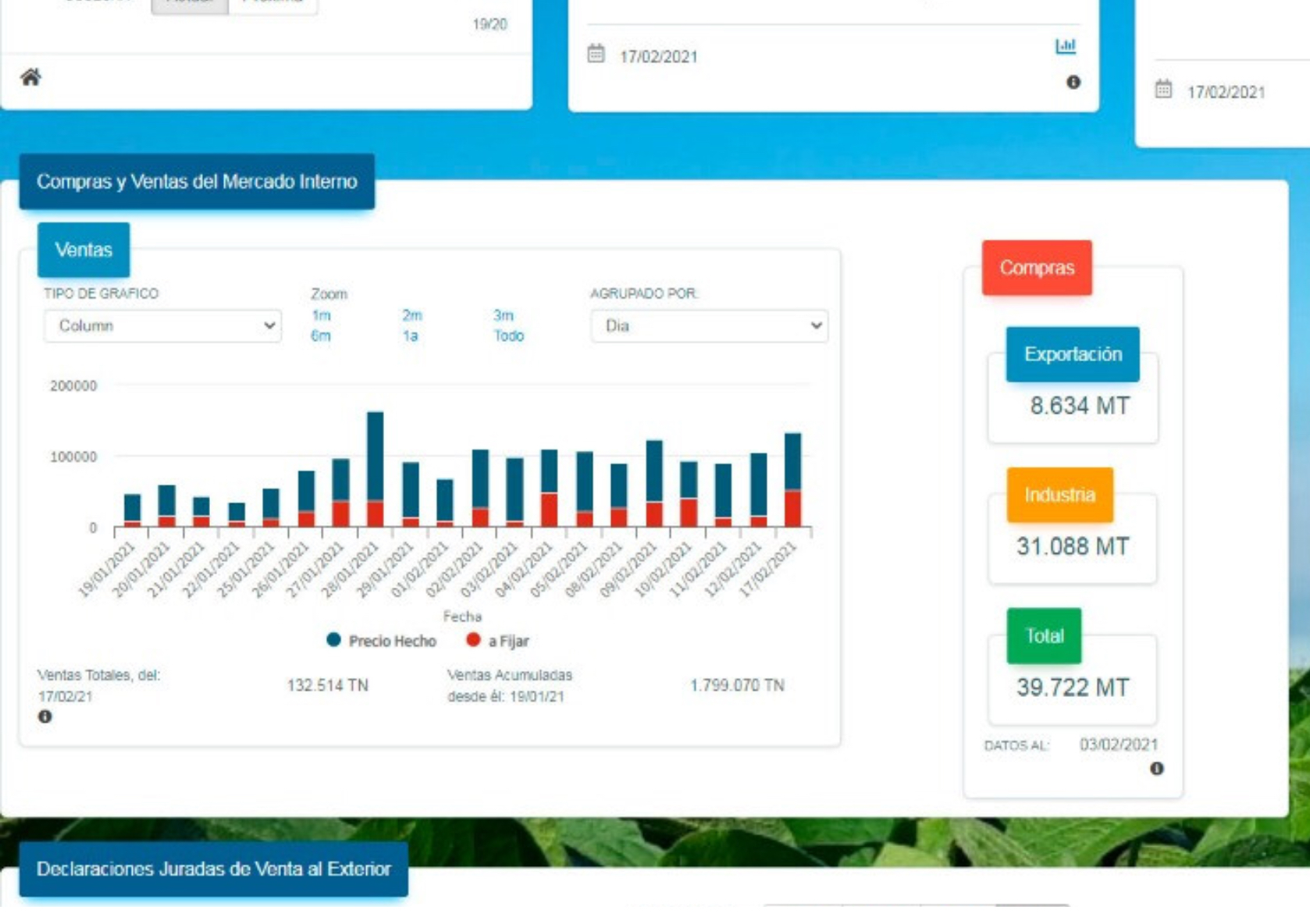Screen dimensions: 1310x924
Task: Click the Exportación label
Action: coord(1073,354)
